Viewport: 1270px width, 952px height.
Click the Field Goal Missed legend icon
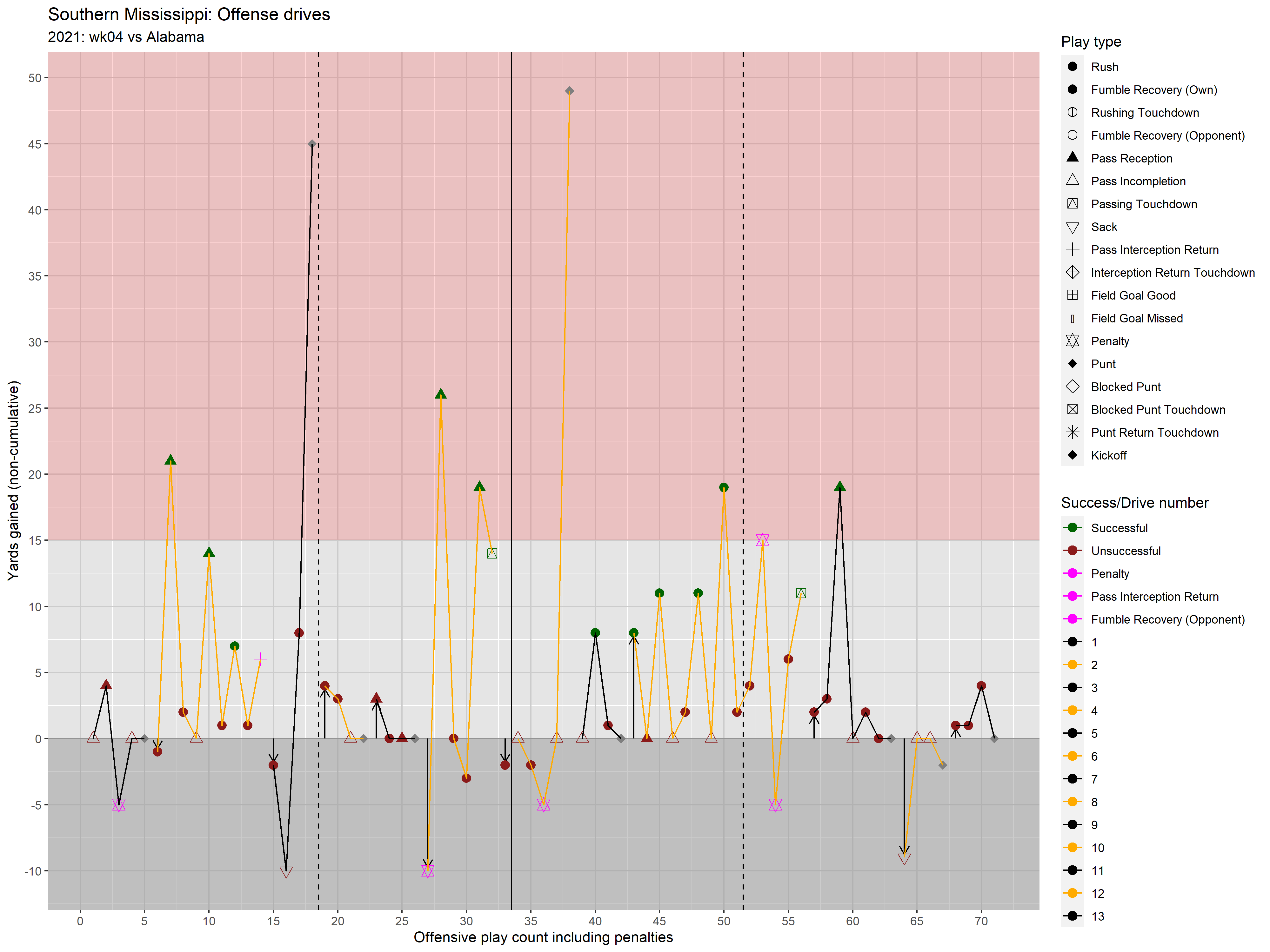(x=1072, y=319)
